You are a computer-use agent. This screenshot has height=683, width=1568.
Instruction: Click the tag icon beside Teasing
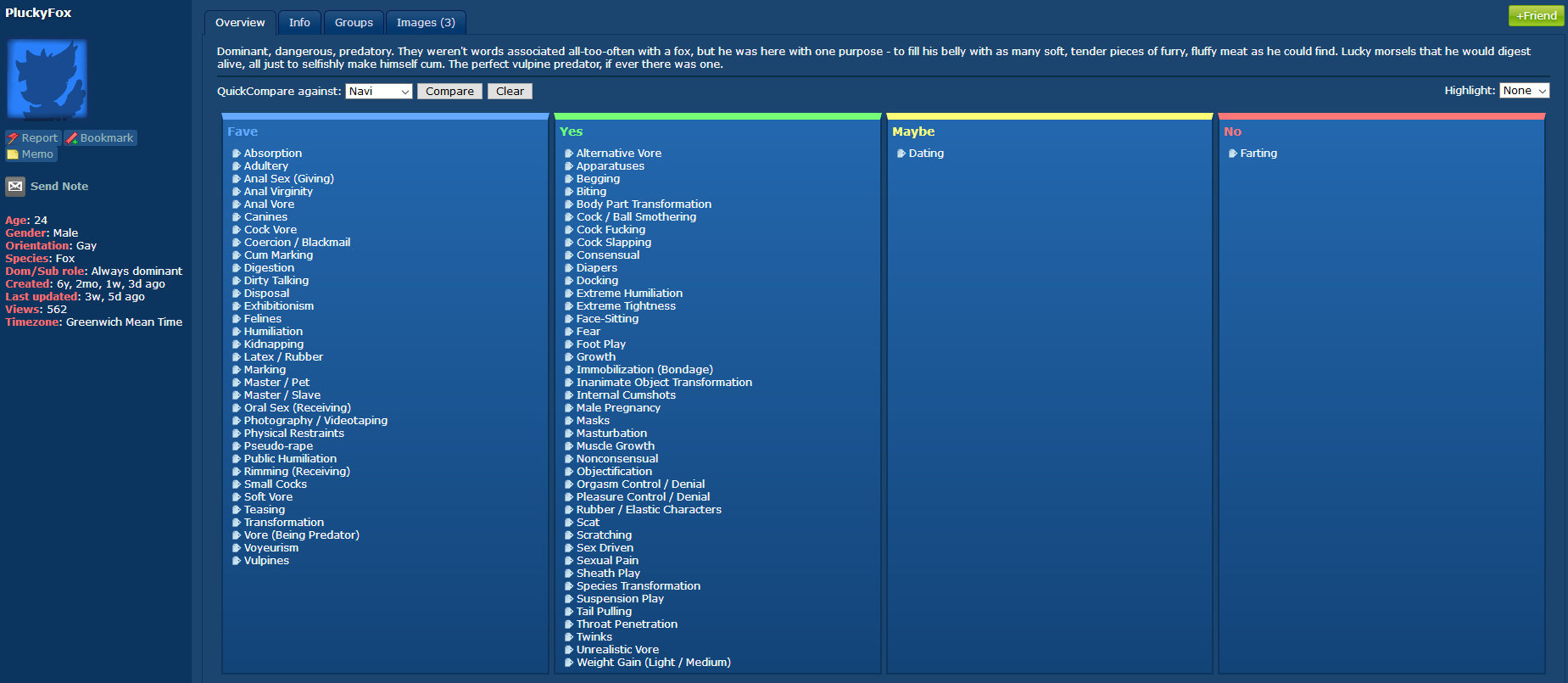click(x=237, y=510)
